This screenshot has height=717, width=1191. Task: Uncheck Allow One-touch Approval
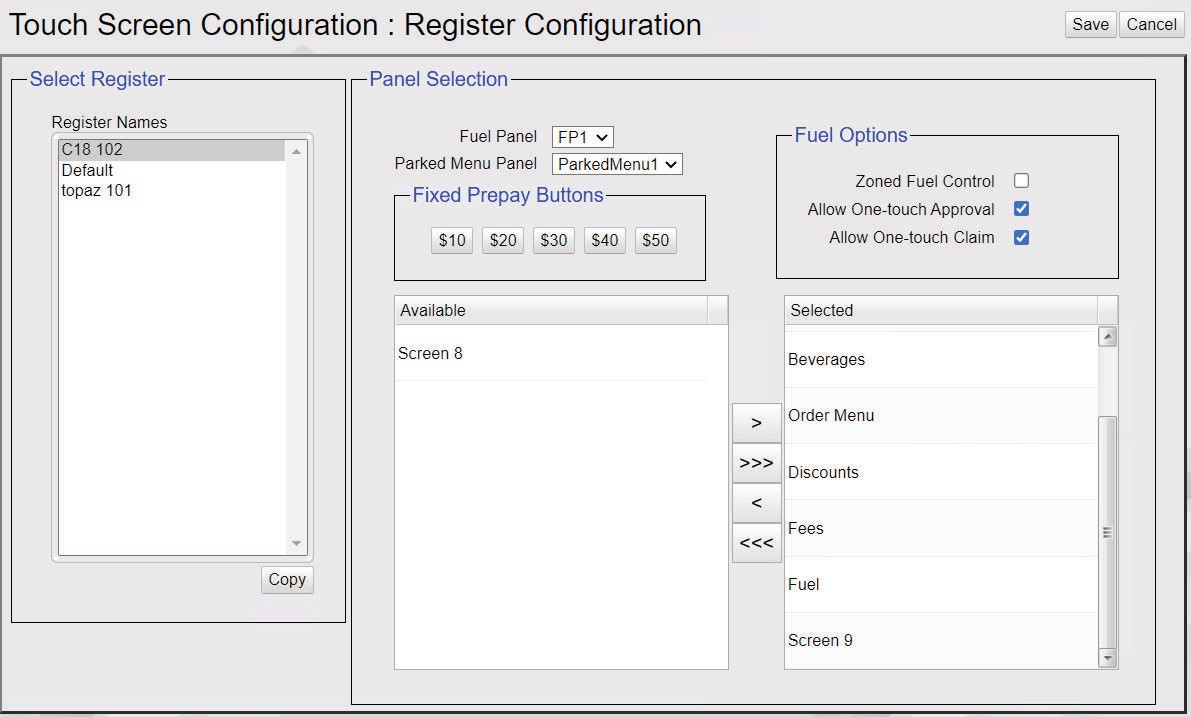coord(1022,209)
